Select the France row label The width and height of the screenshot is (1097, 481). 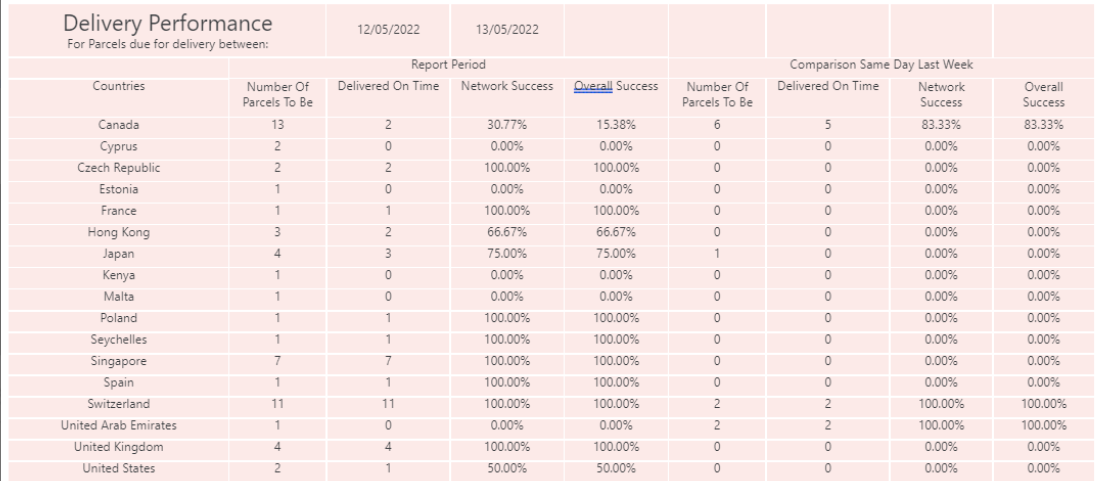click(119, 211)
